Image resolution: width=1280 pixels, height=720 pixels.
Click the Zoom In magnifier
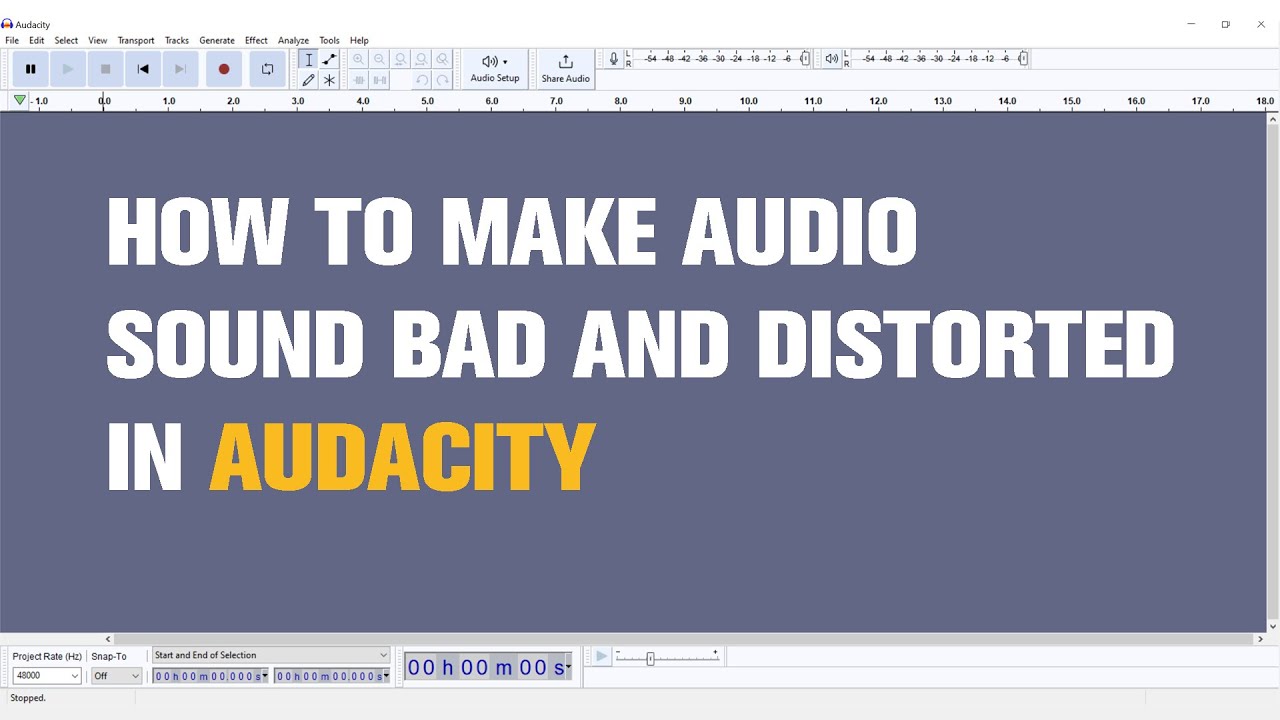359,60
